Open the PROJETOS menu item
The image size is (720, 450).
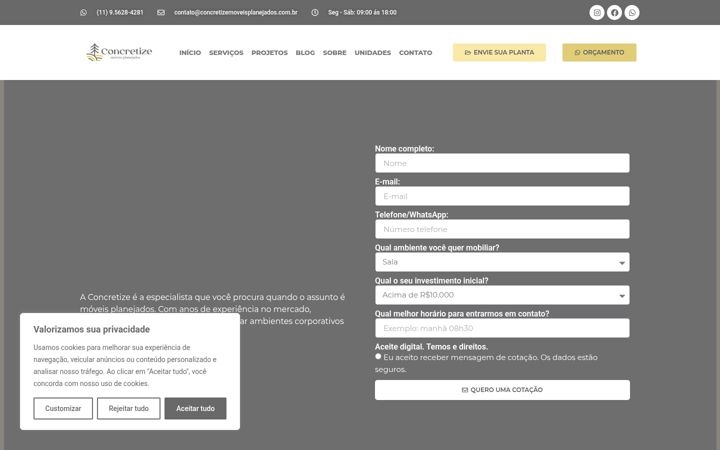click(x=269, y=53)
